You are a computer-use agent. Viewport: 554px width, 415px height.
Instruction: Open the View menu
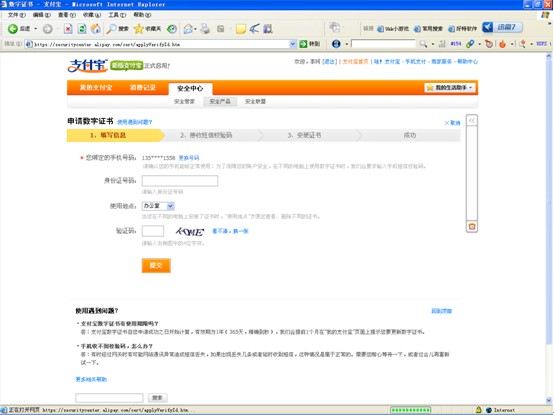(x=67, y=15)
